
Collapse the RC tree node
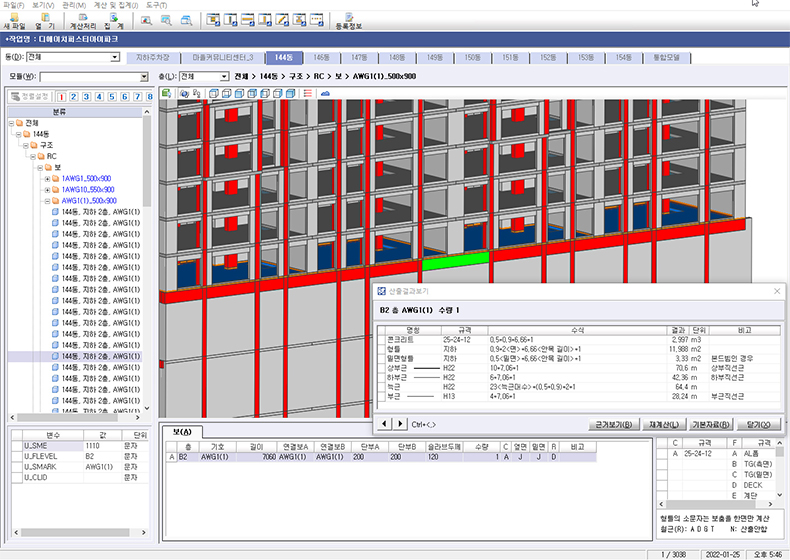coord(33,156)
